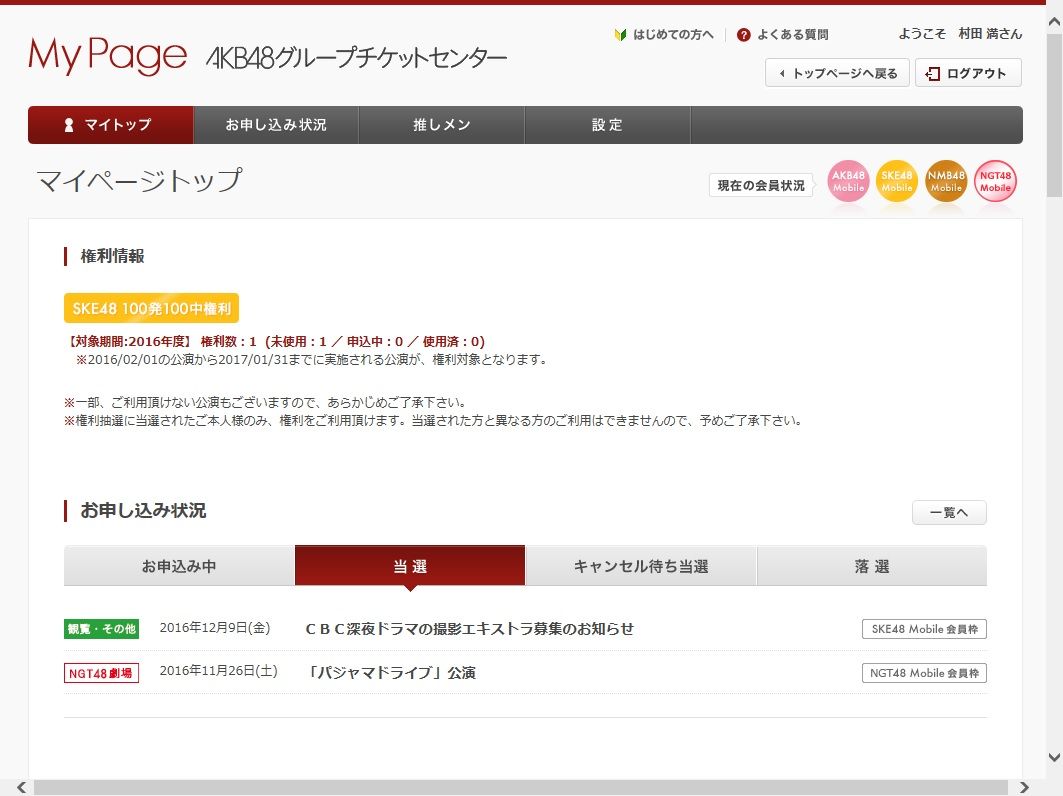Screen dimensions: 1063x796
Task: Click the username text 村田 満さん
Action: (990, 33)
